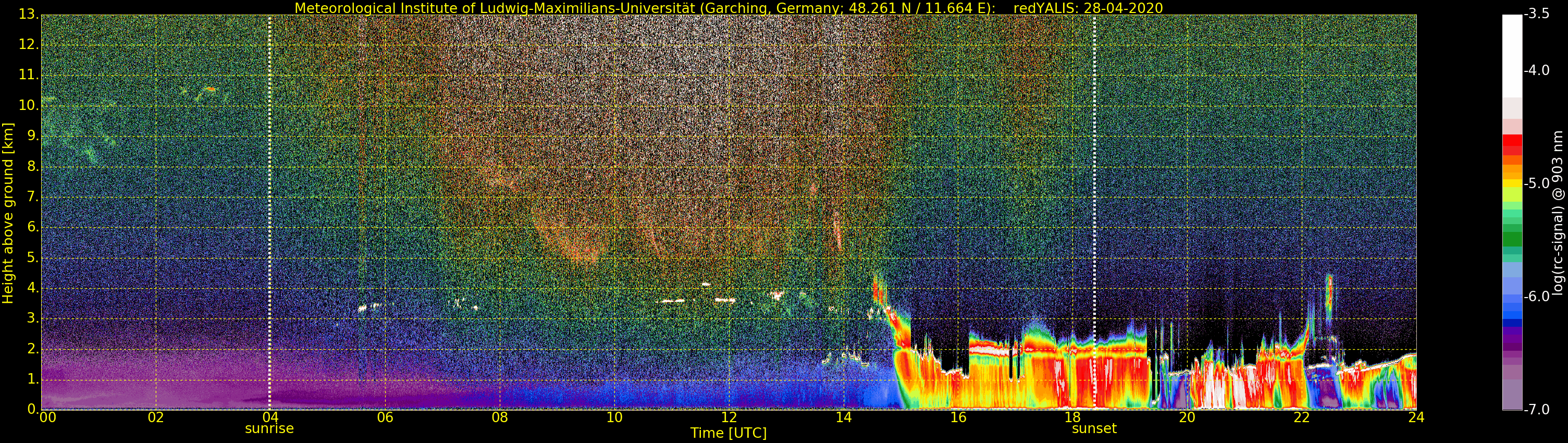Image resolution: width=1568 pixels, height=443 pixels.
Task: Click the time axis tick "06"
Action: [x=385, y=417]
